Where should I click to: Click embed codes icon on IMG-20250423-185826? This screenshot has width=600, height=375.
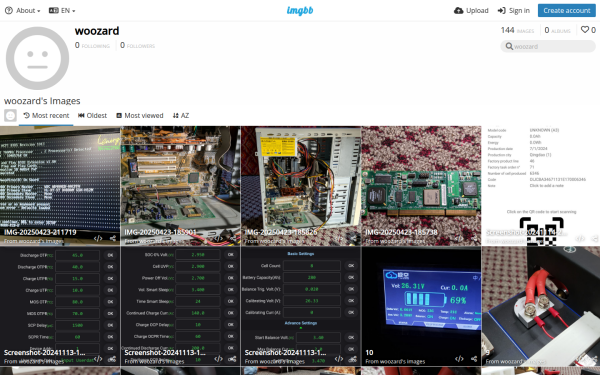(339, 238)
